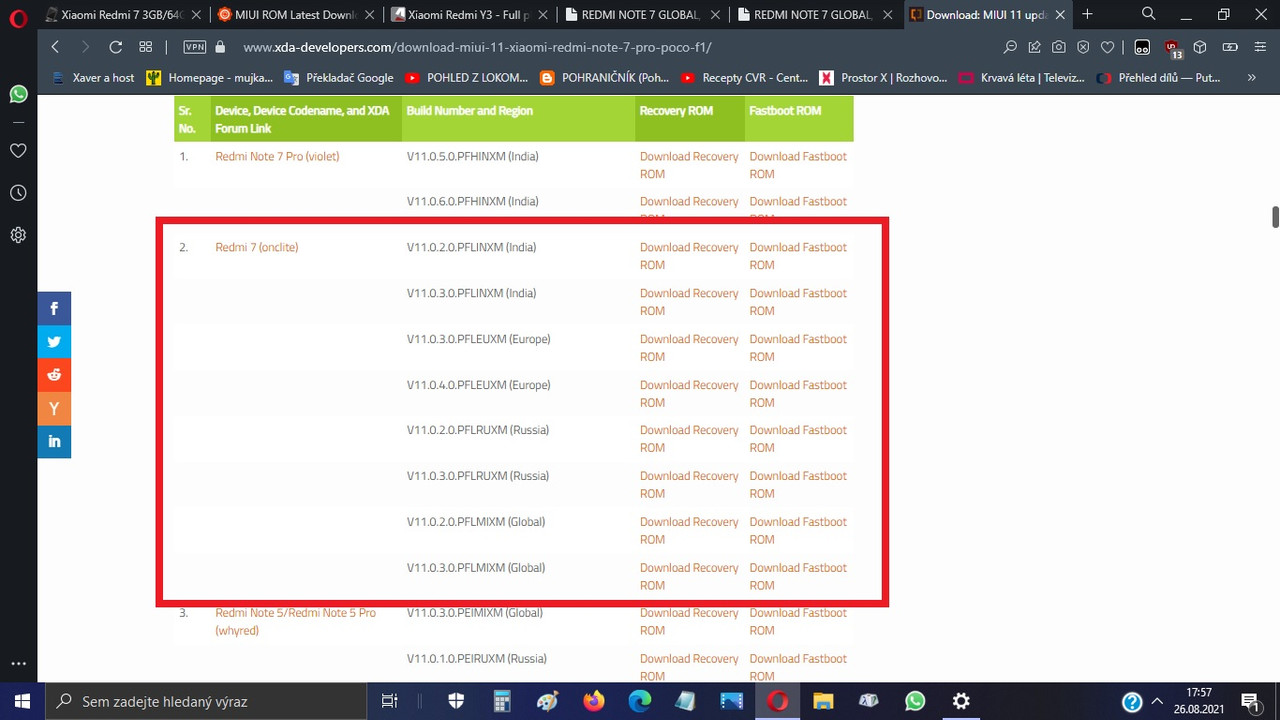Open a new tab with plus button
The height and width of the screenshot is (720, 1280).
1087,14
